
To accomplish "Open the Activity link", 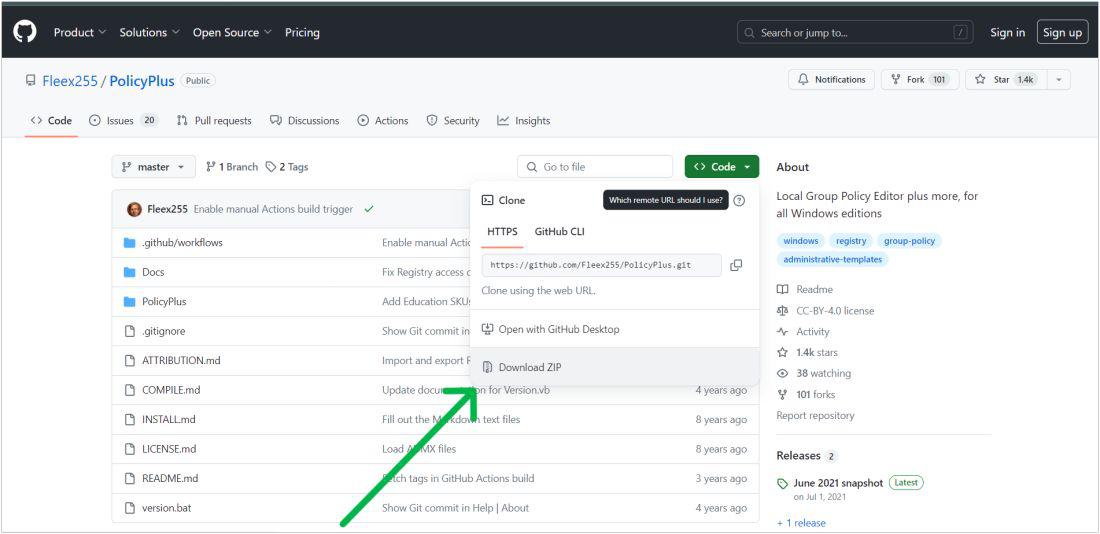I will click(x=803, y=331).
